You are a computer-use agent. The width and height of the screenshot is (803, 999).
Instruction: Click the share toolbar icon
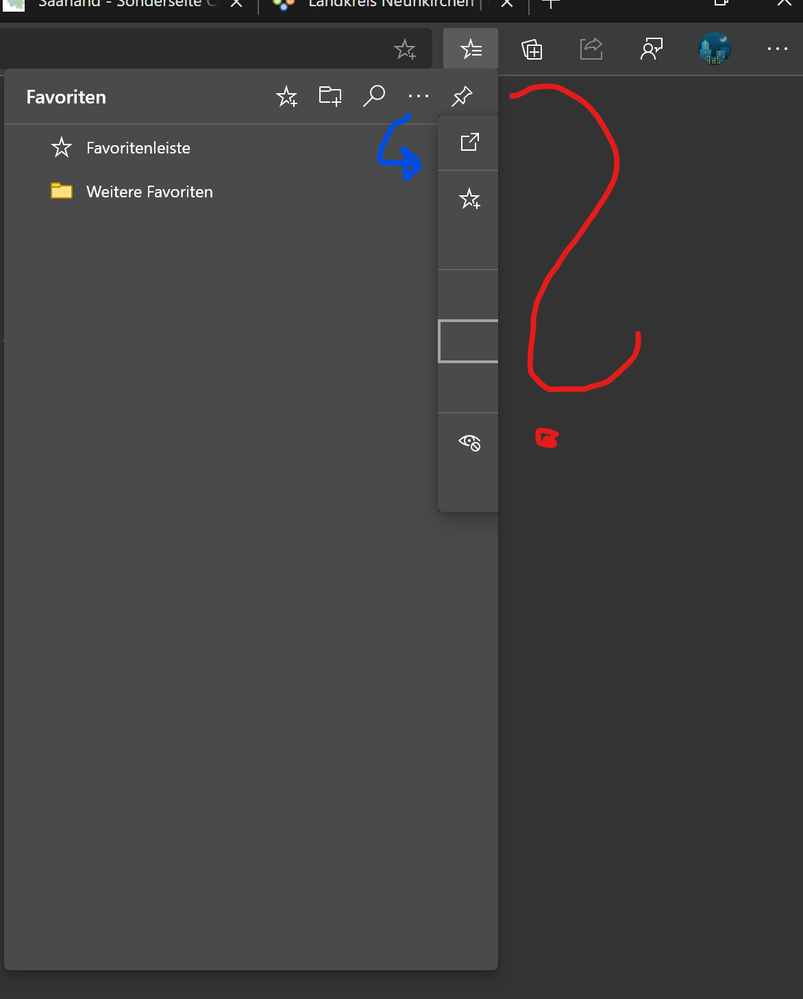click(591, 48)
